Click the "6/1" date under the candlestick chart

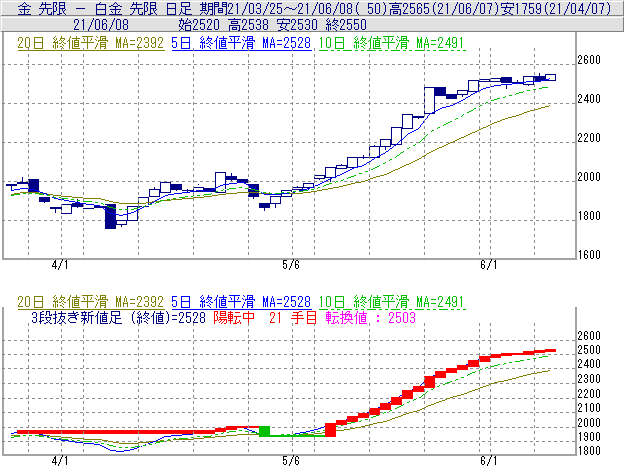[x=489, y=265]
